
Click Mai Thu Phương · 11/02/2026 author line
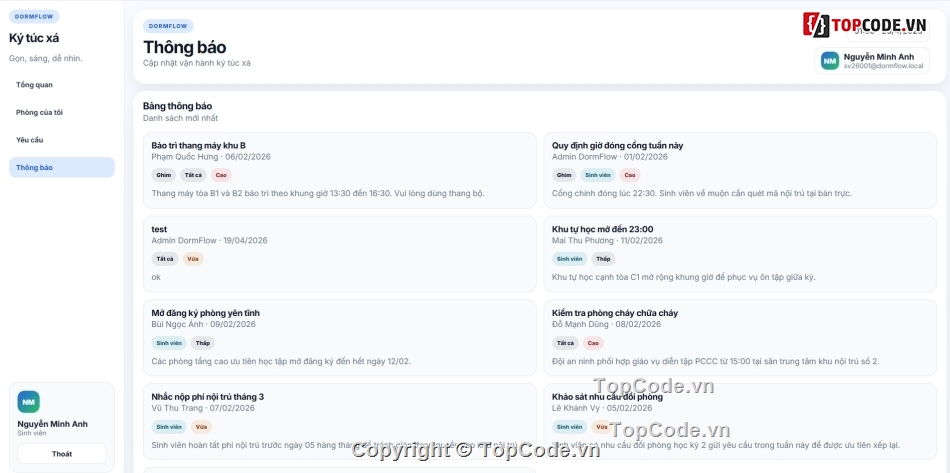(x=607, y=240)
